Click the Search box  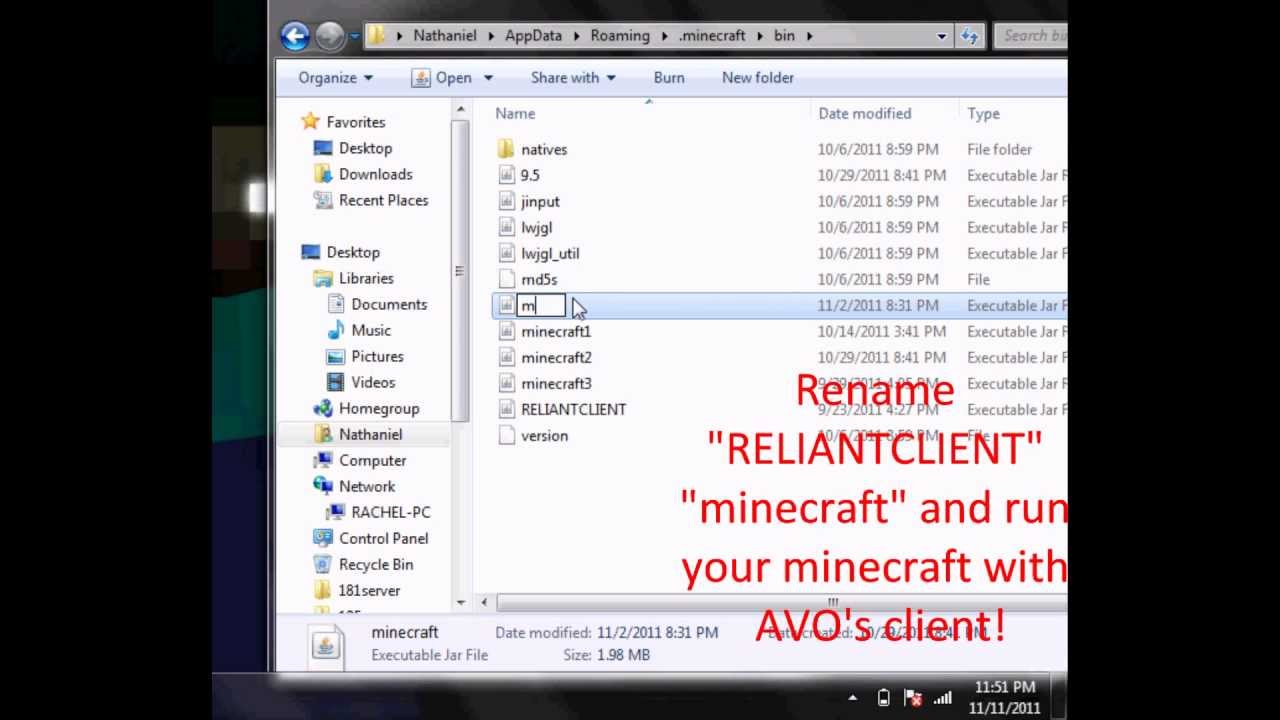(x=1030, y=36)
